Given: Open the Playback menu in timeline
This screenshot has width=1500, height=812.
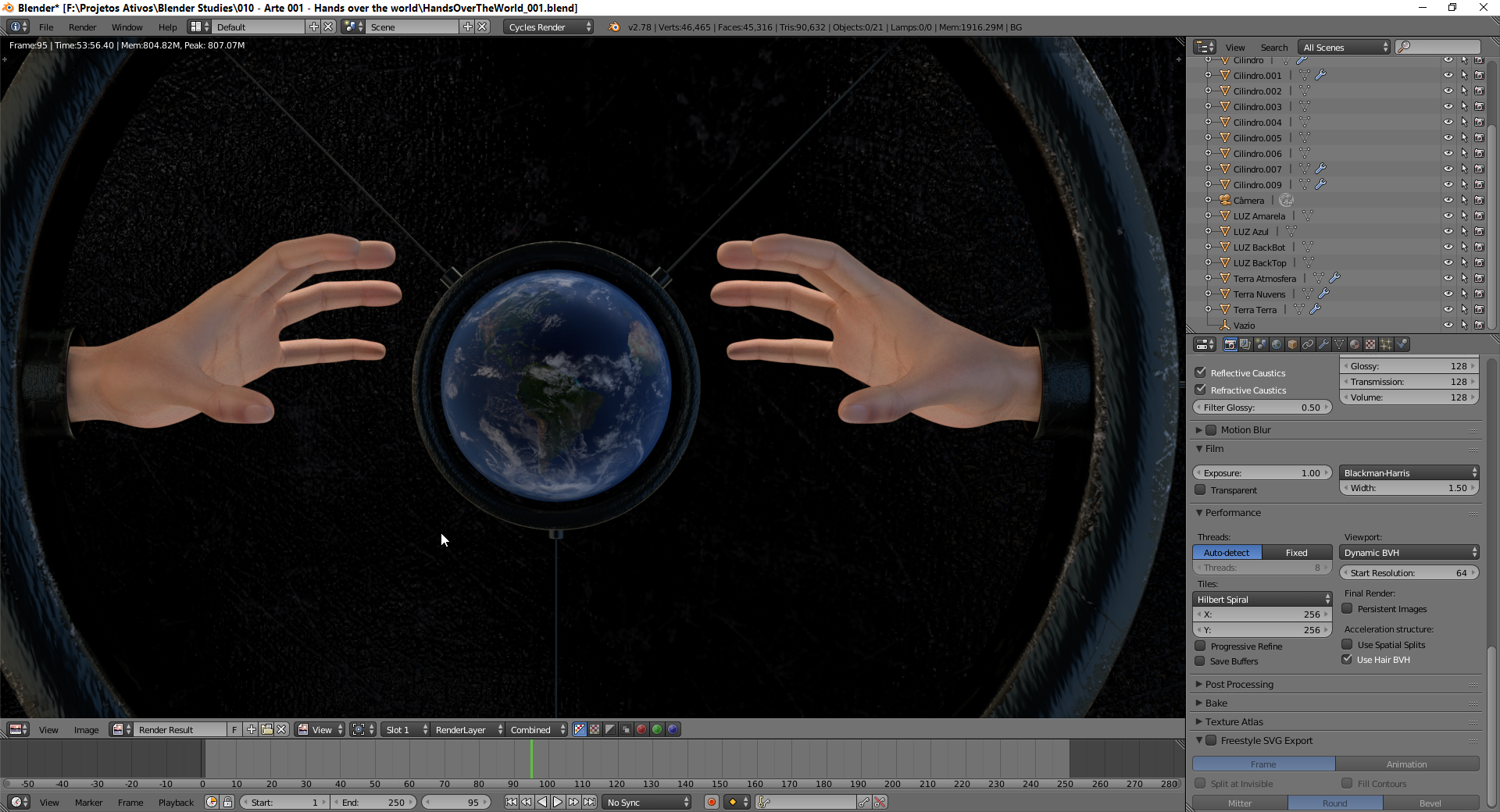Looking at the screenshot, I should click(x=176, y=802).
